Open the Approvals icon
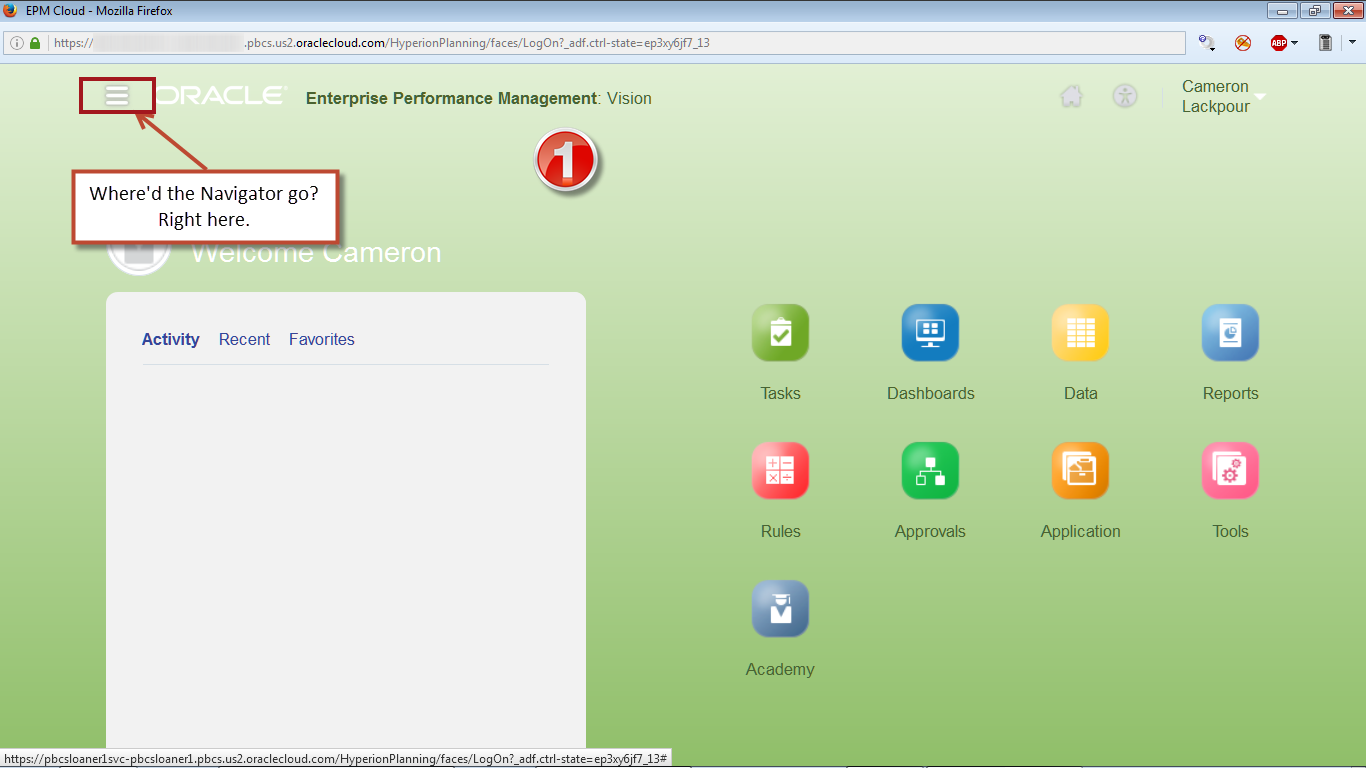This screenshot has height=768, width=1366. click(930, 471)
